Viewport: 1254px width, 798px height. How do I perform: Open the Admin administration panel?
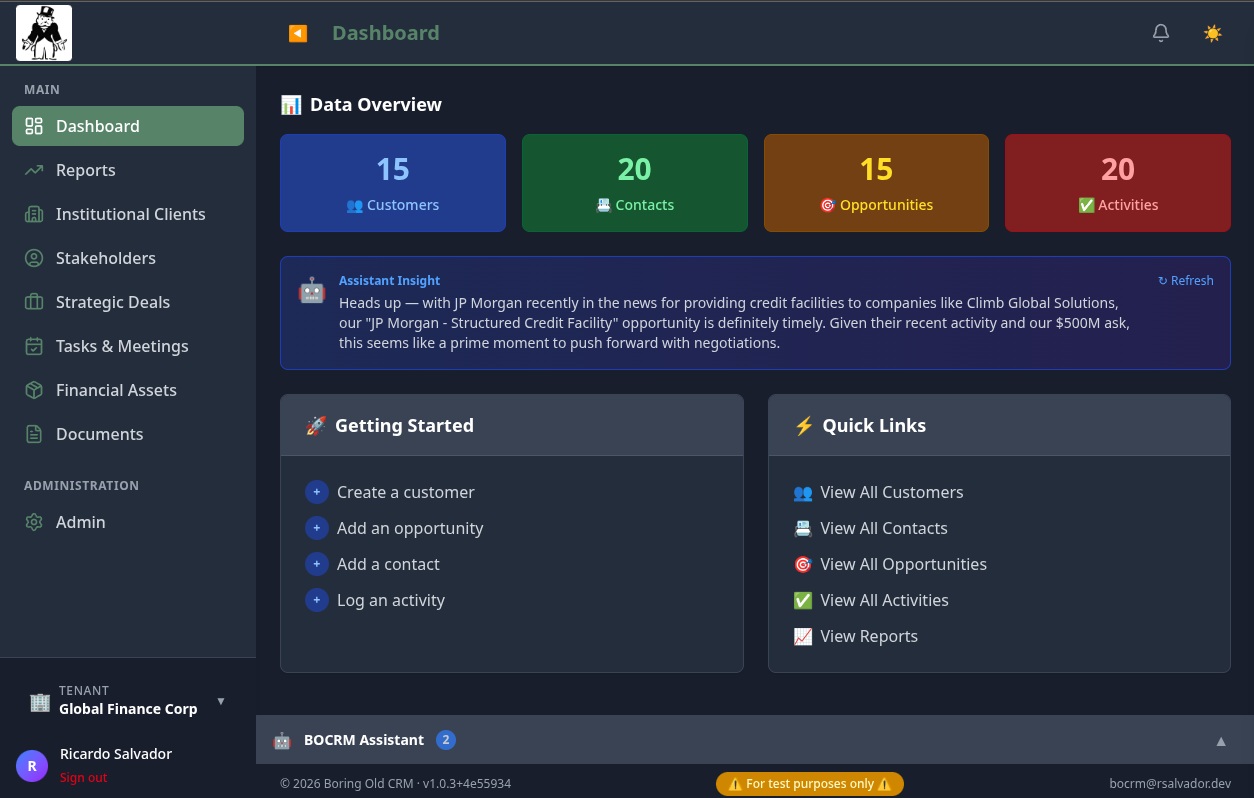pos(80,522)
